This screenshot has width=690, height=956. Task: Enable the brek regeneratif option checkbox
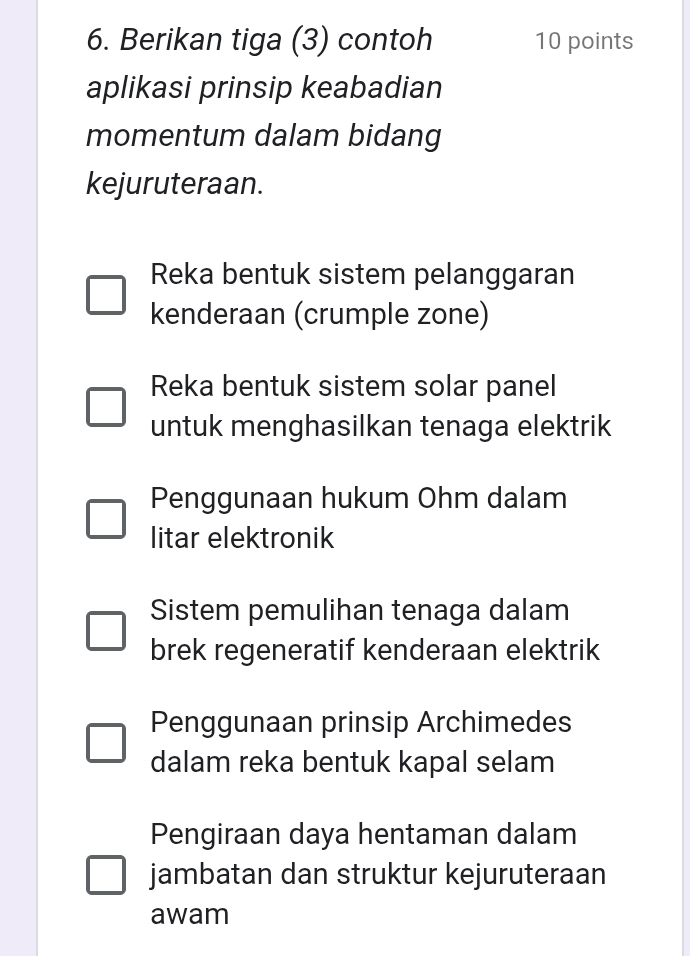(x=106, y=631)
